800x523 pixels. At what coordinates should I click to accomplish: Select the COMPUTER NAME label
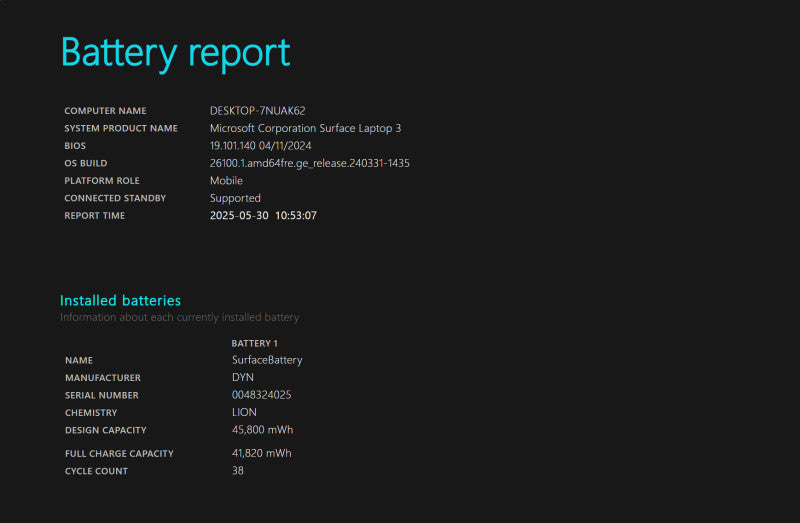click(x=105, y=111)
